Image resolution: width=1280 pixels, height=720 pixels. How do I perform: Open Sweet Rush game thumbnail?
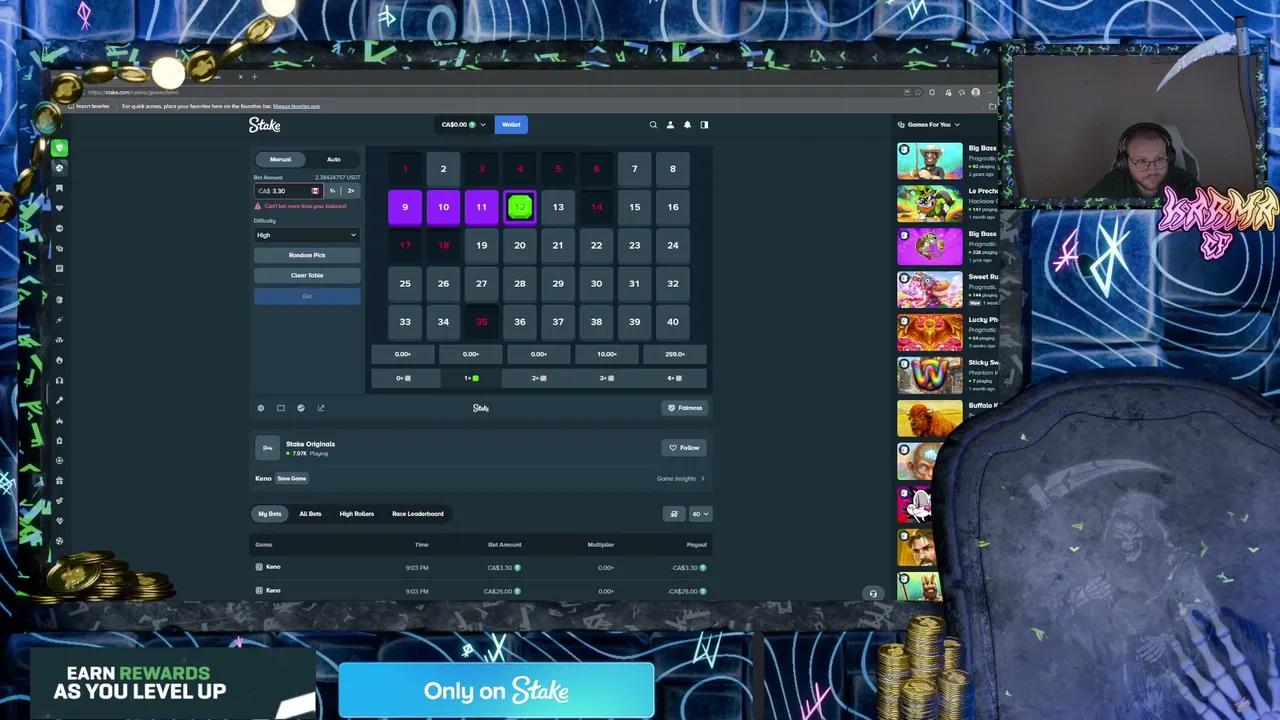pyautogui.click(x=930, y=290)
